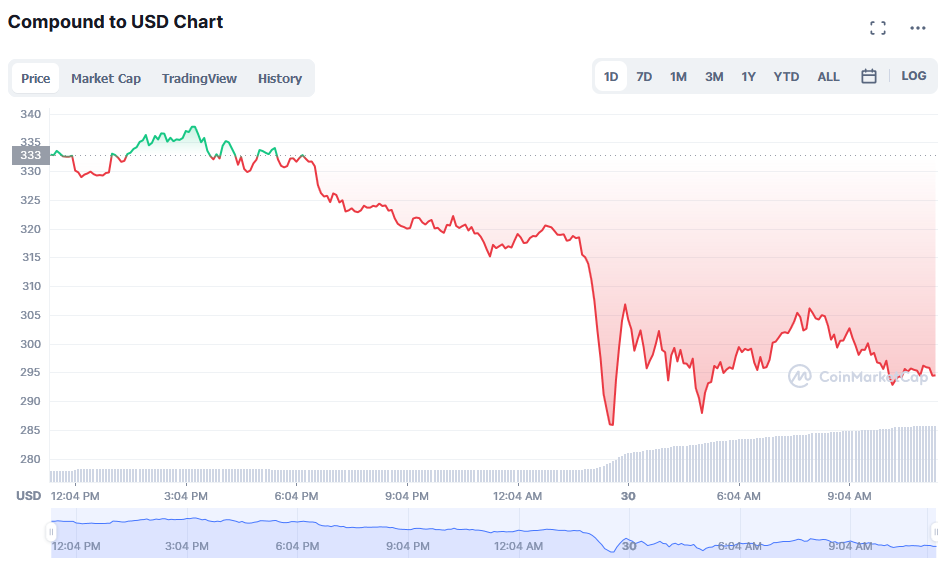
Task: Toggle LOG scale on the chart
Action: coord(913,76)
